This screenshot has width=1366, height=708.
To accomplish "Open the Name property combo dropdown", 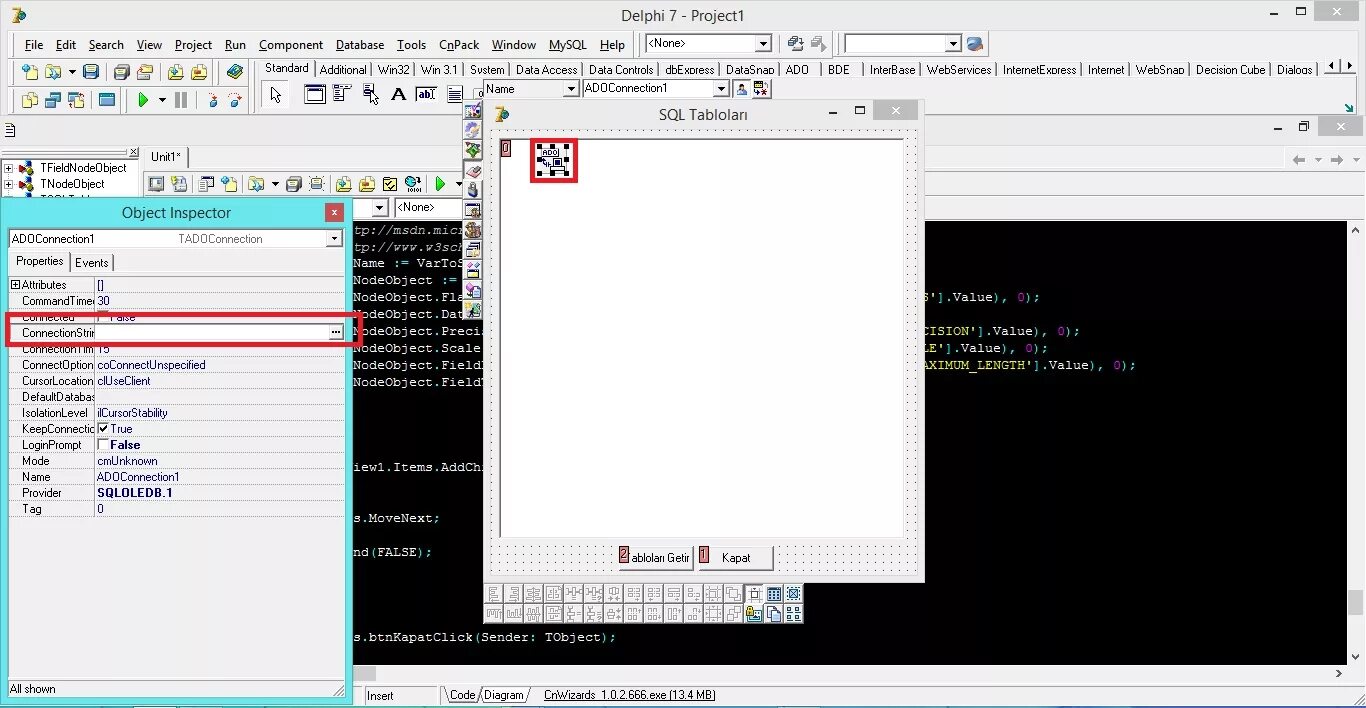I will (x=571, y=89).
